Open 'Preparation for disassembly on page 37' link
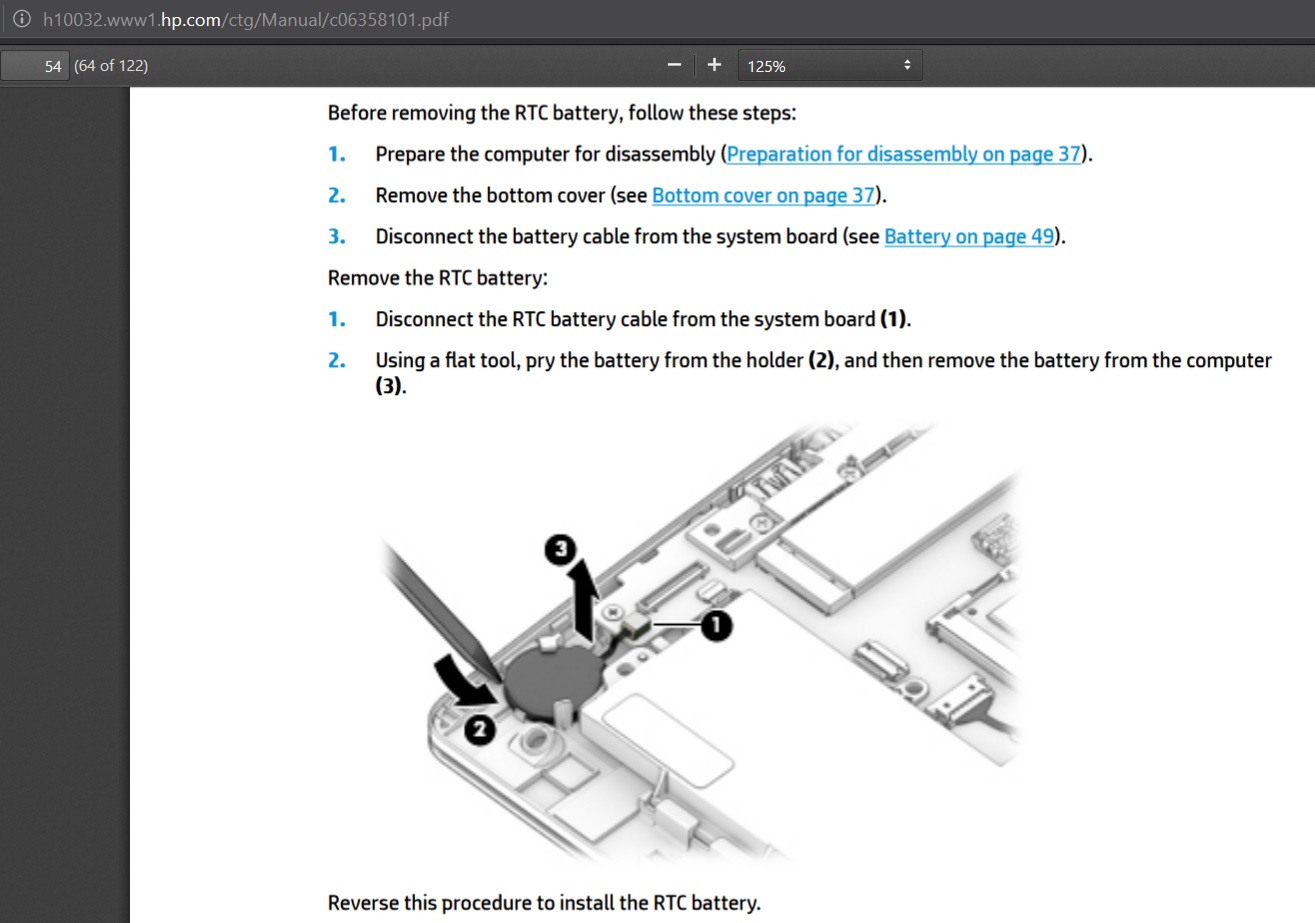 [x=903, y=154]
